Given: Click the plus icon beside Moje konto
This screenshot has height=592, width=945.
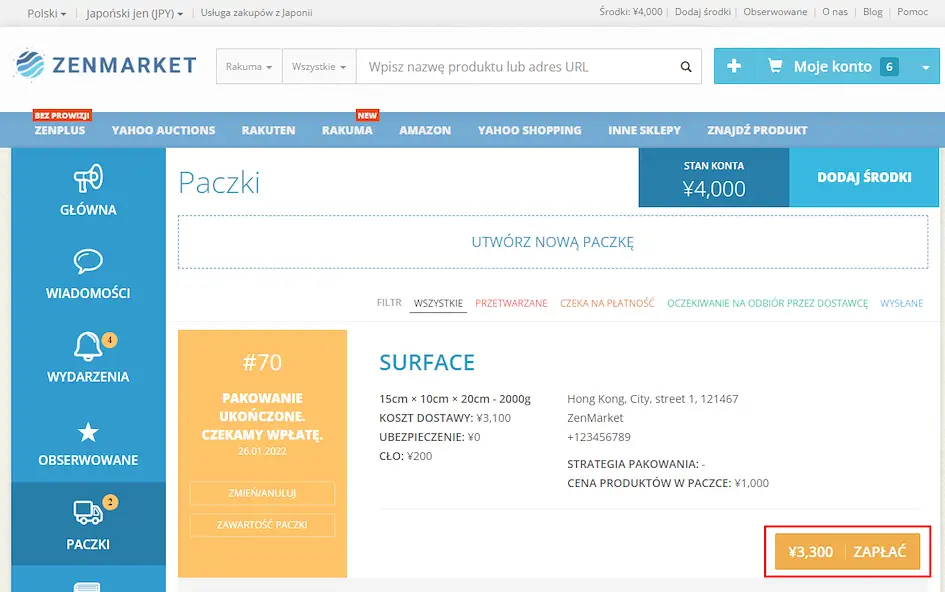Looking at the screenshot, I should 734,66.
